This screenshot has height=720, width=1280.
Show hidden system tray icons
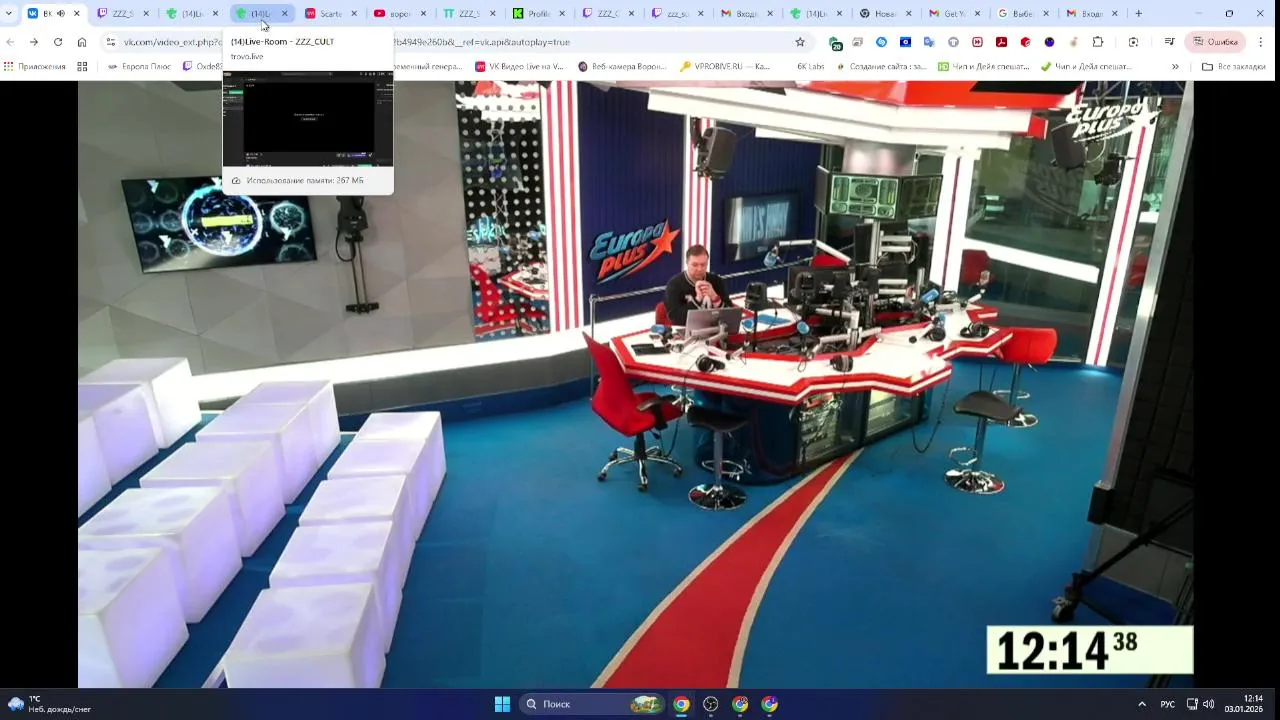pos(1142,704)
